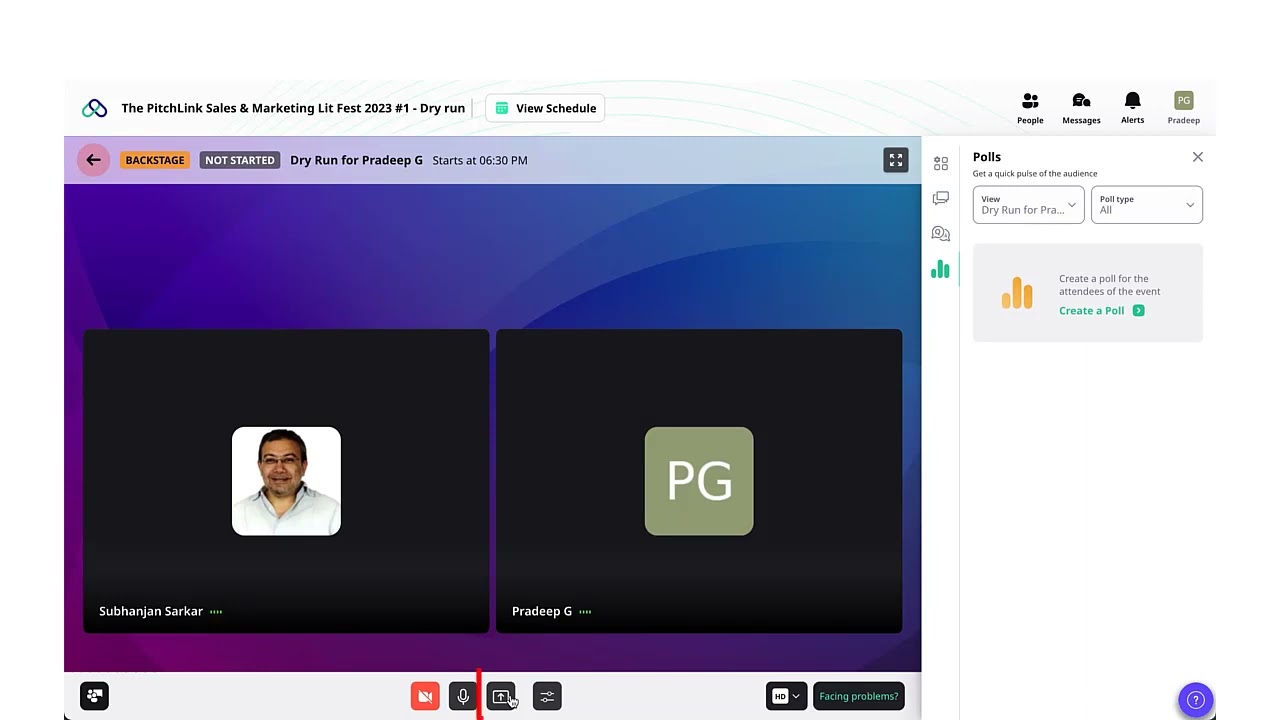
Task: Click the event title PitchLink Lit Fest
Action: tap(293, 108)
